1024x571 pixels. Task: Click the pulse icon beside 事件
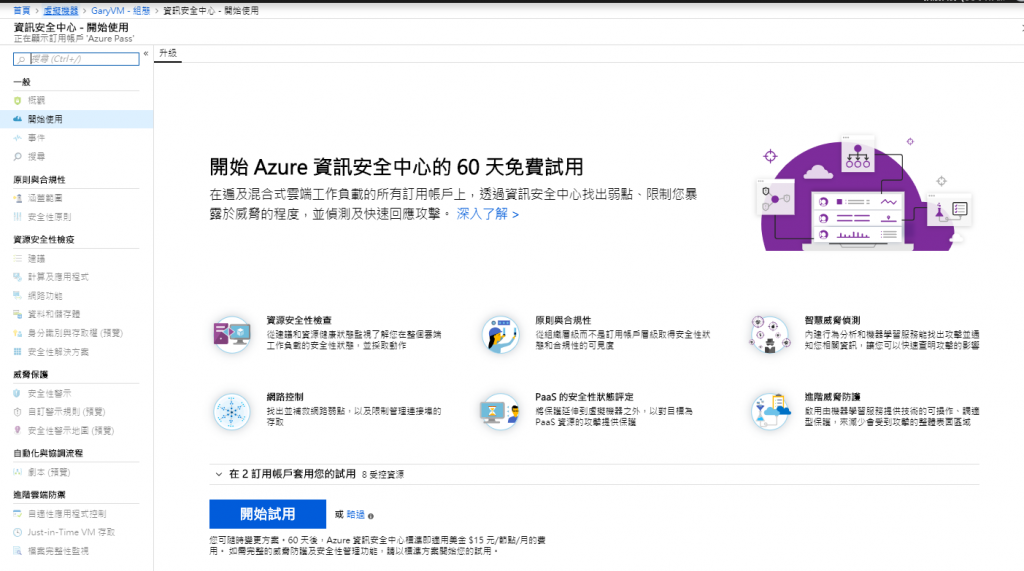[x=18, y=138]
